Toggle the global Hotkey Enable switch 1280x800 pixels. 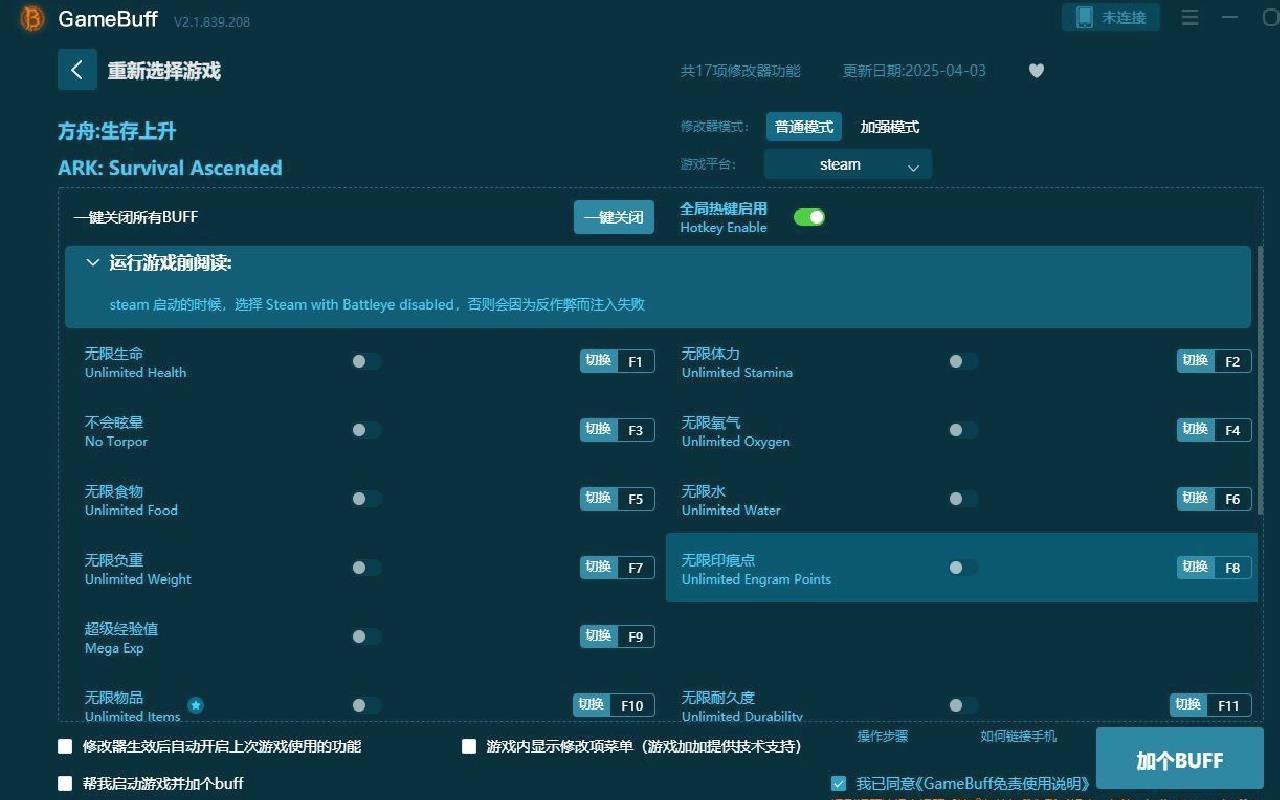809,217
